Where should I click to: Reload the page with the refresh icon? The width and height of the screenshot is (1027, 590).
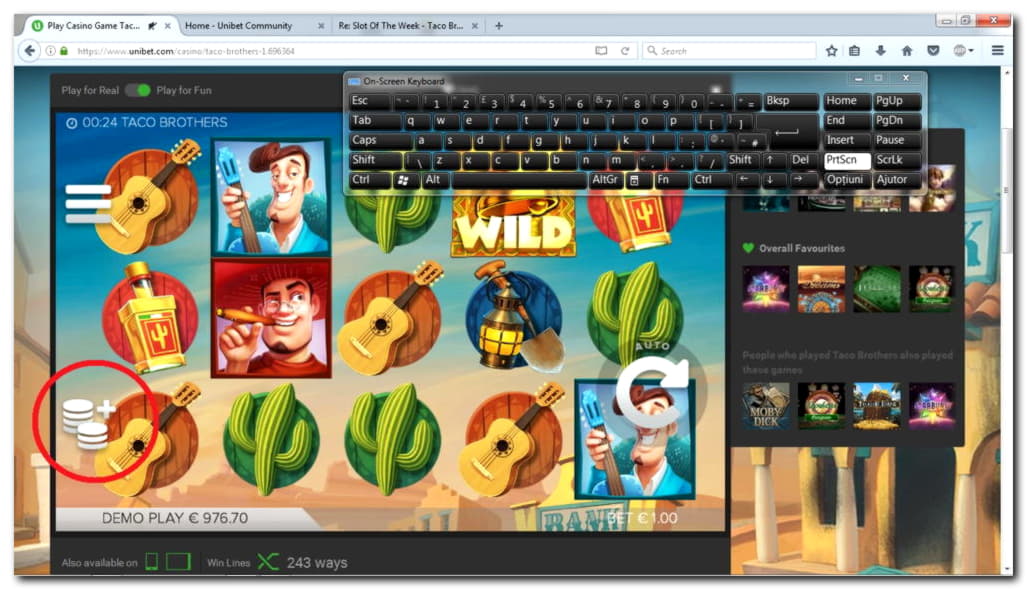pos(625,50)
